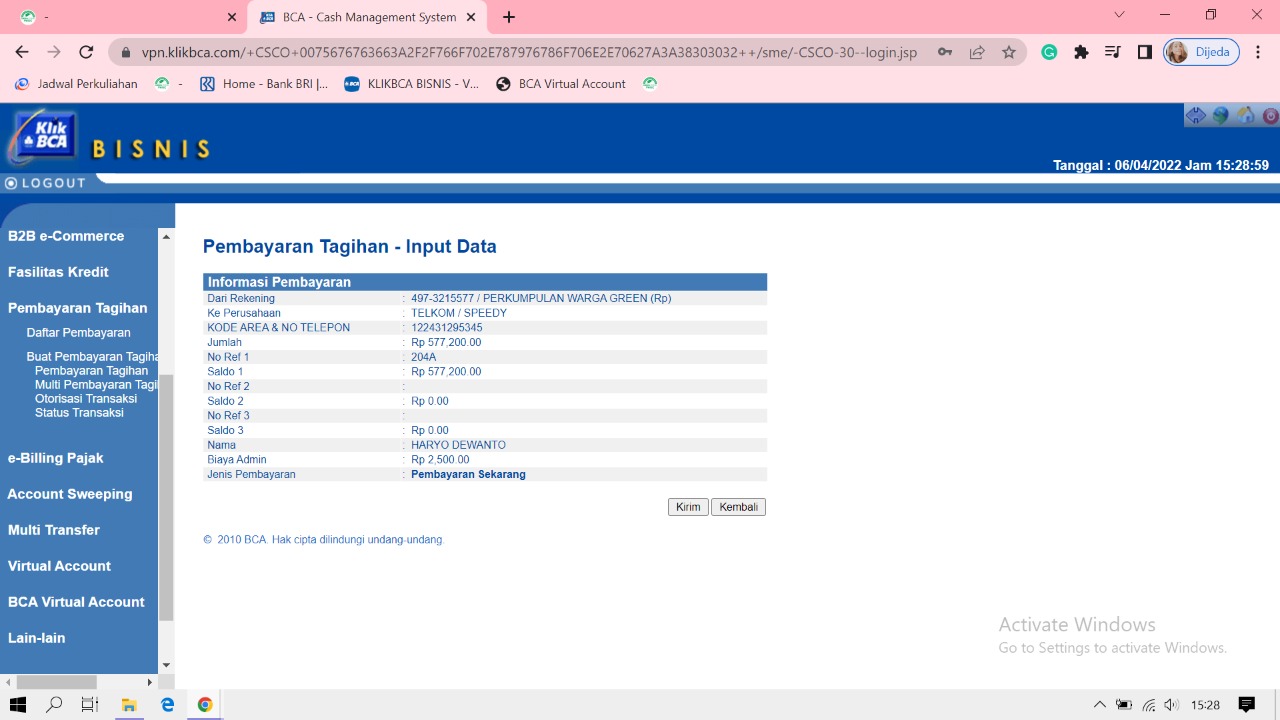Bookmark this page with star icon

[x=1009, y=52]
